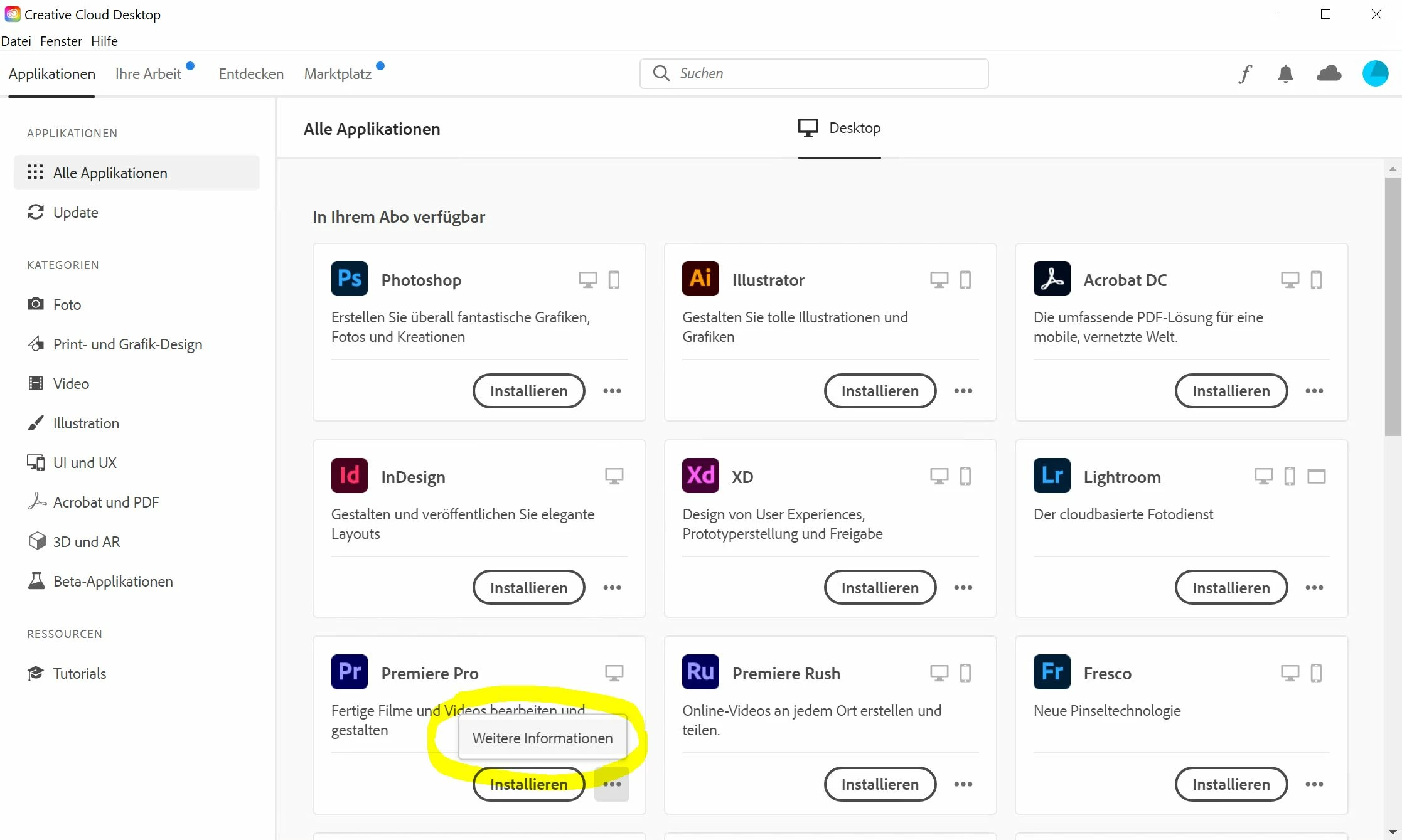Open more options for Fresco

(x=1314, y=785)
